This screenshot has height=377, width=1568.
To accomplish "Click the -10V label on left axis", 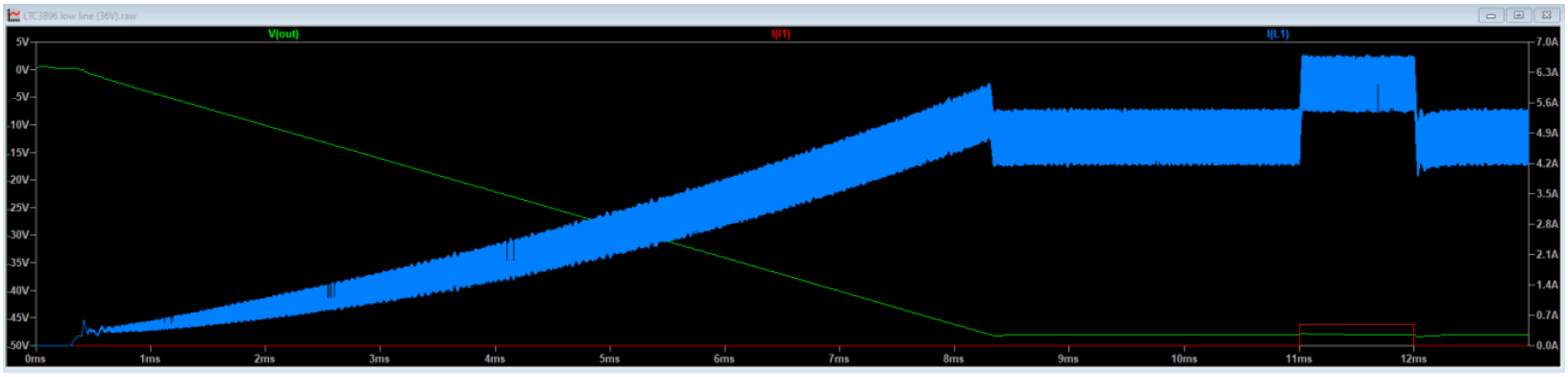I will tap(18, 125).
